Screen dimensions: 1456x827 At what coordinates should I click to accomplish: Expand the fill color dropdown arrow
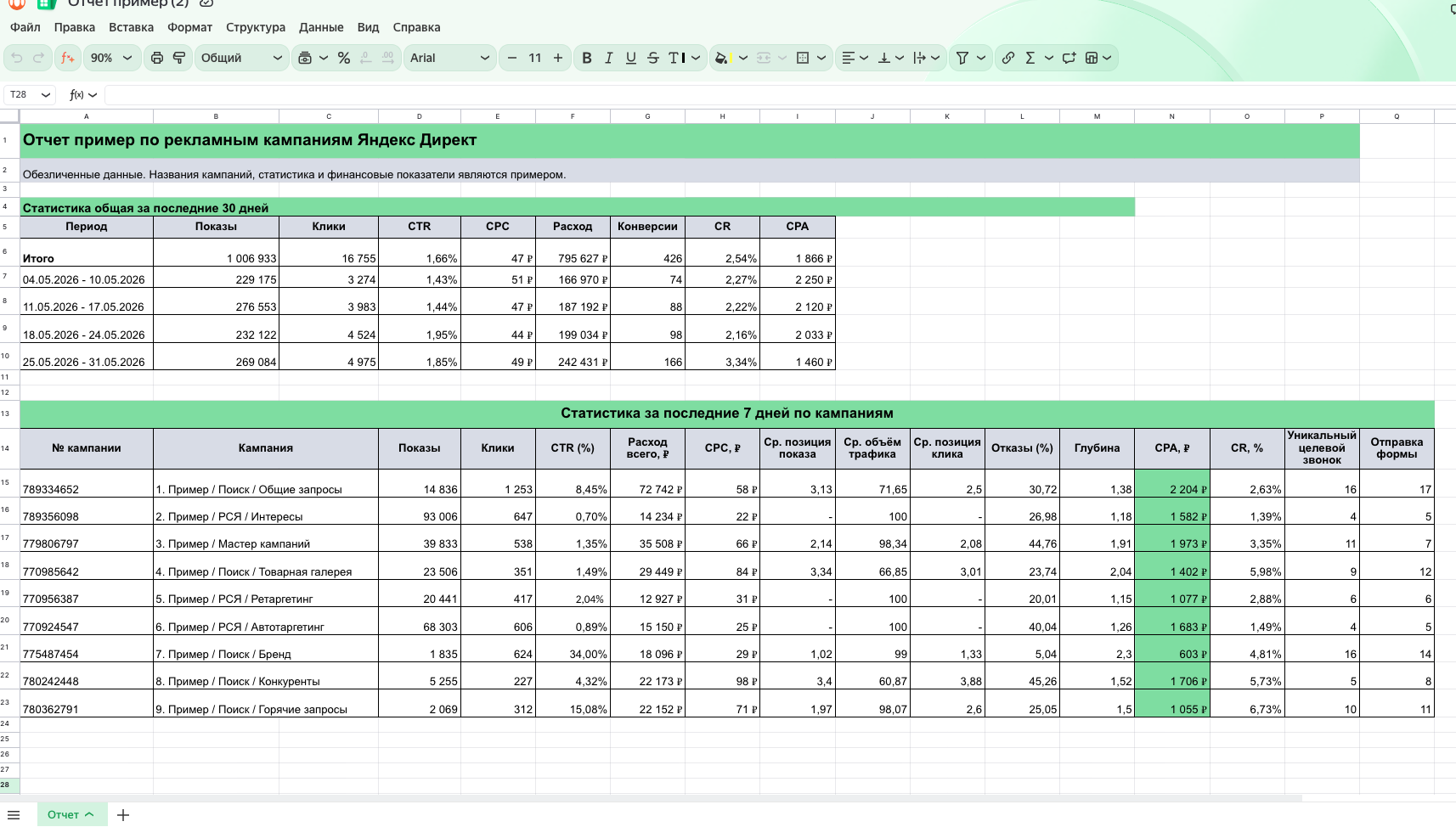[x=743, y=58]
